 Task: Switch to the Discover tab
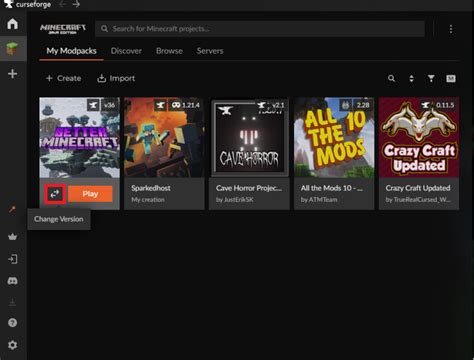(126, 51)
